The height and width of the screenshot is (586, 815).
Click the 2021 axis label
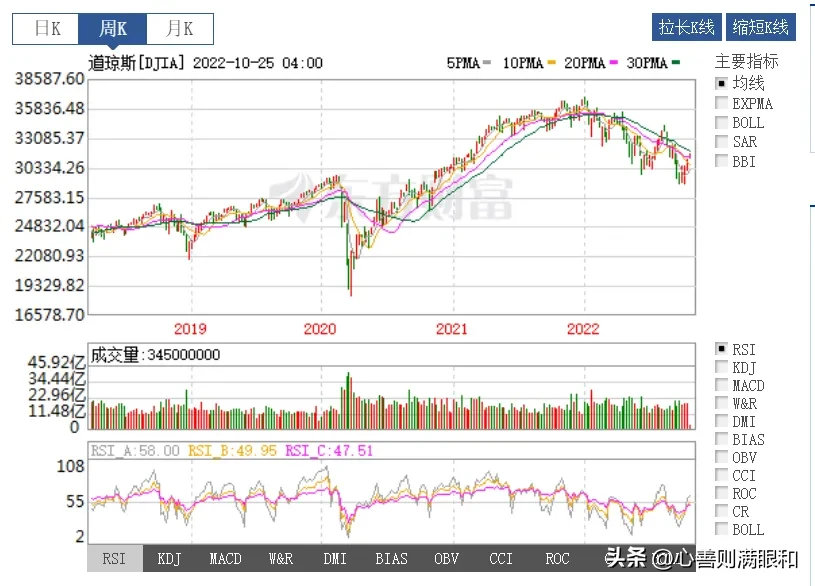pos(452,329)
